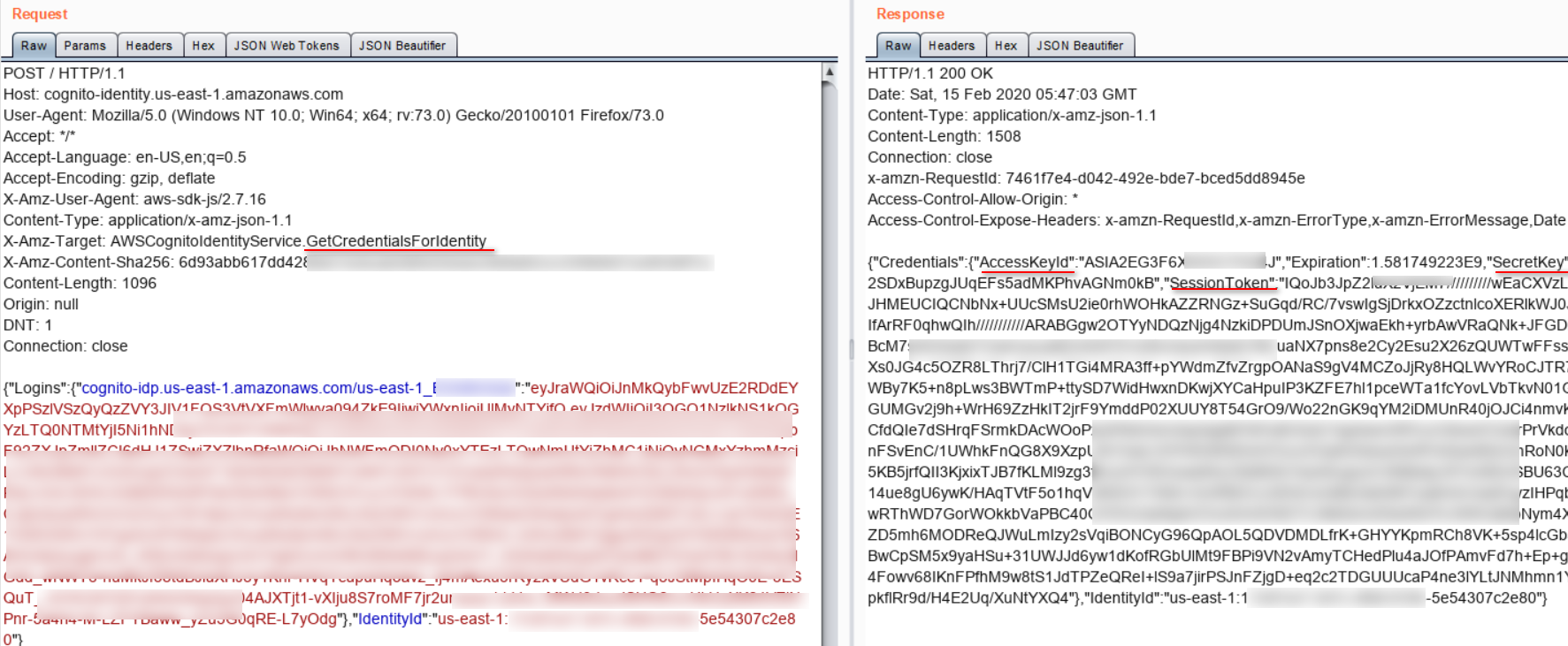Click the DNT: 1 header
The width and height of the screenshot is (1568, 646).
[x=27, y=325]
